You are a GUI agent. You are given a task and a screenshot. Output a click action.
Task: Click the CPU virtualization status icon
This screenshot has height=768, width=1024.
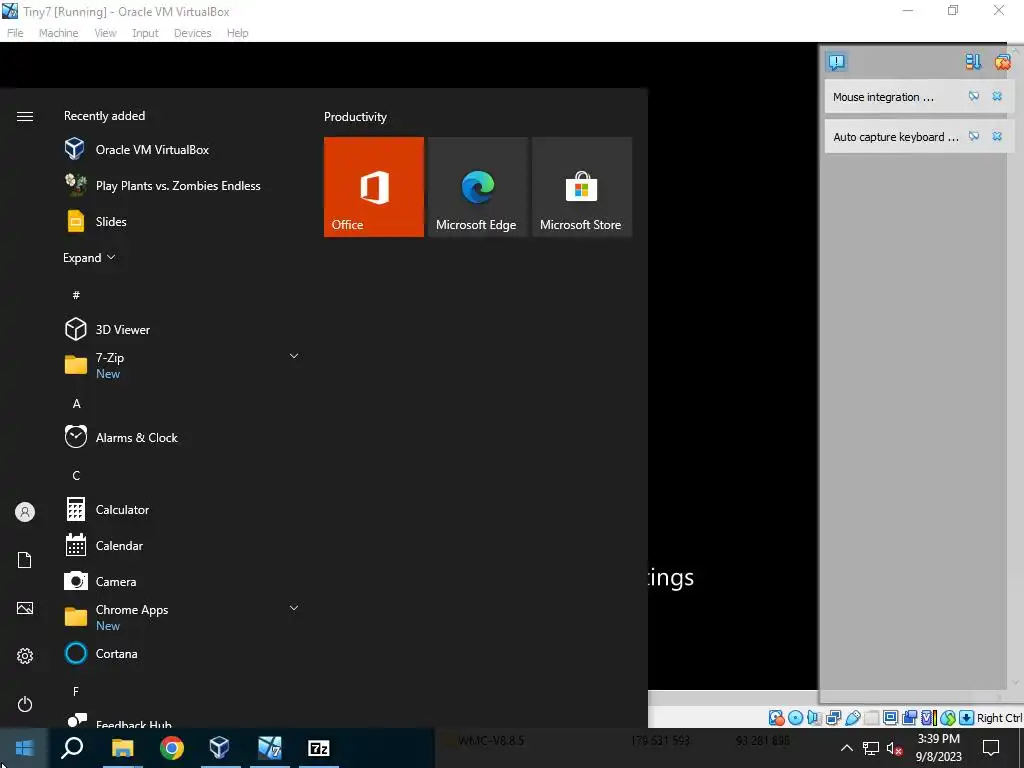point(929,718)
